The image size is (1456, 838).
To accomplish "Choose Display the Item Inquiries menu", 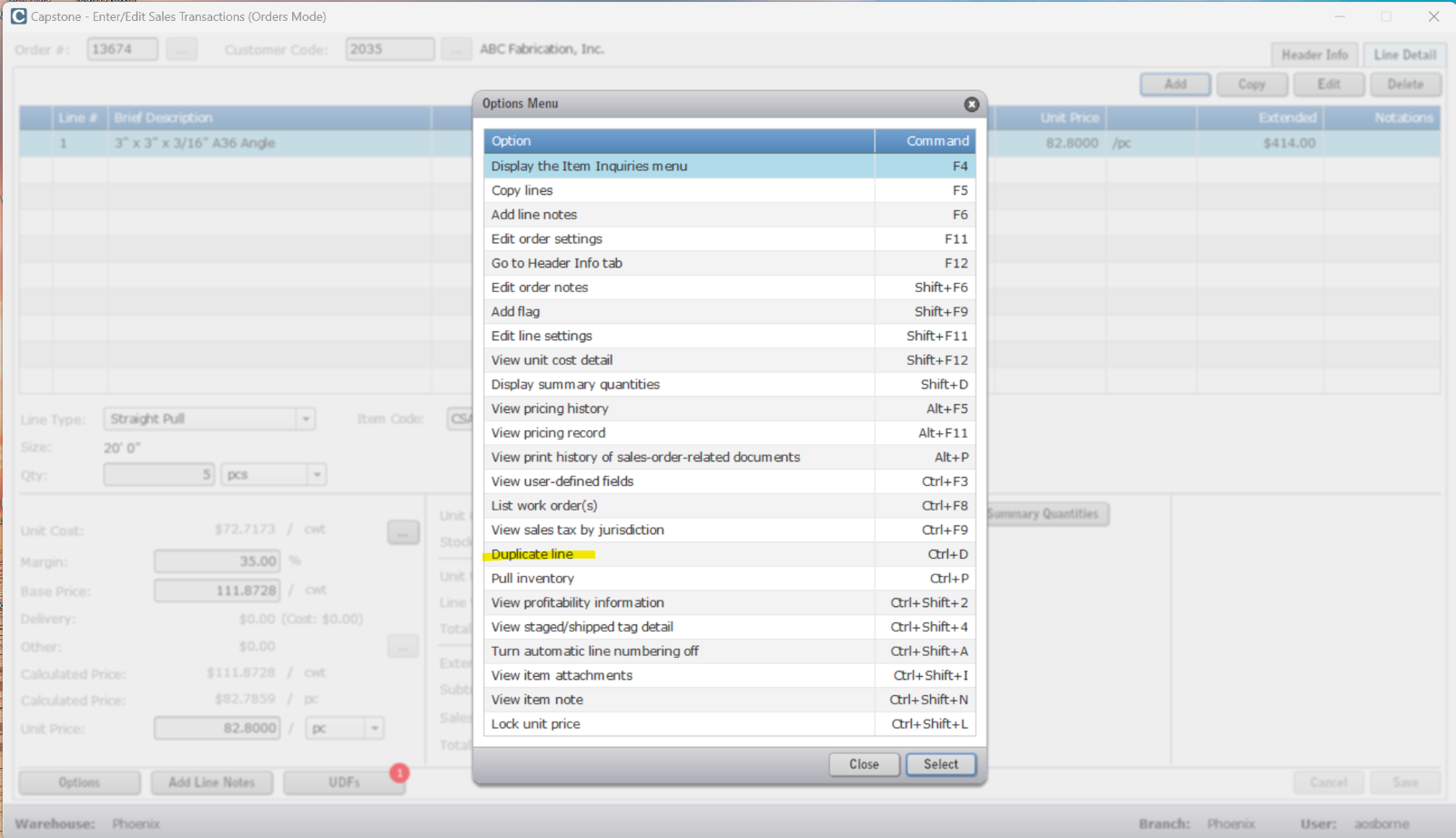I will (589, 167).
